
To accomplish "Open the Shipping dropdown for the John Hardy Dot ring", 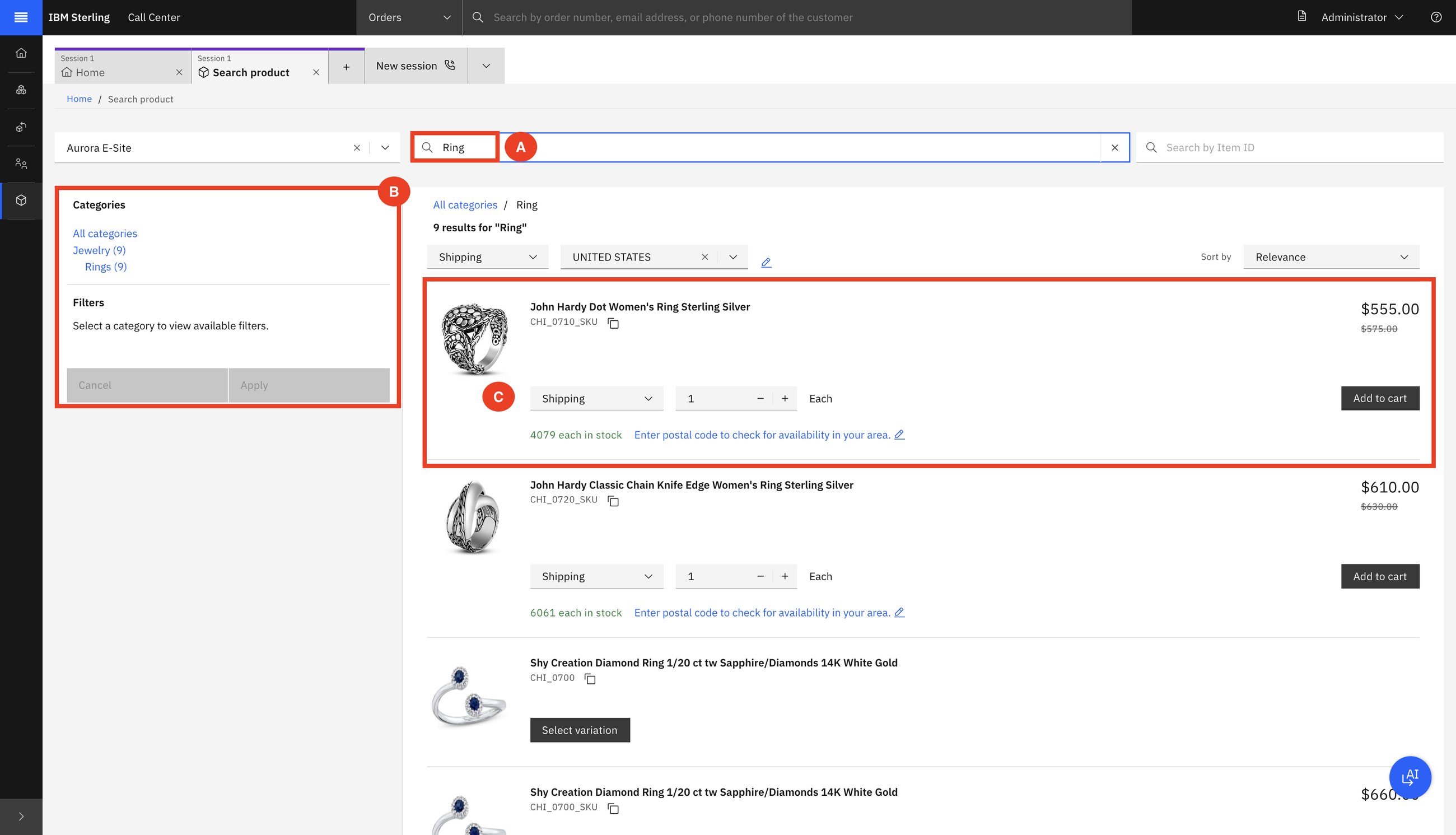I will [x=596, y=399].
